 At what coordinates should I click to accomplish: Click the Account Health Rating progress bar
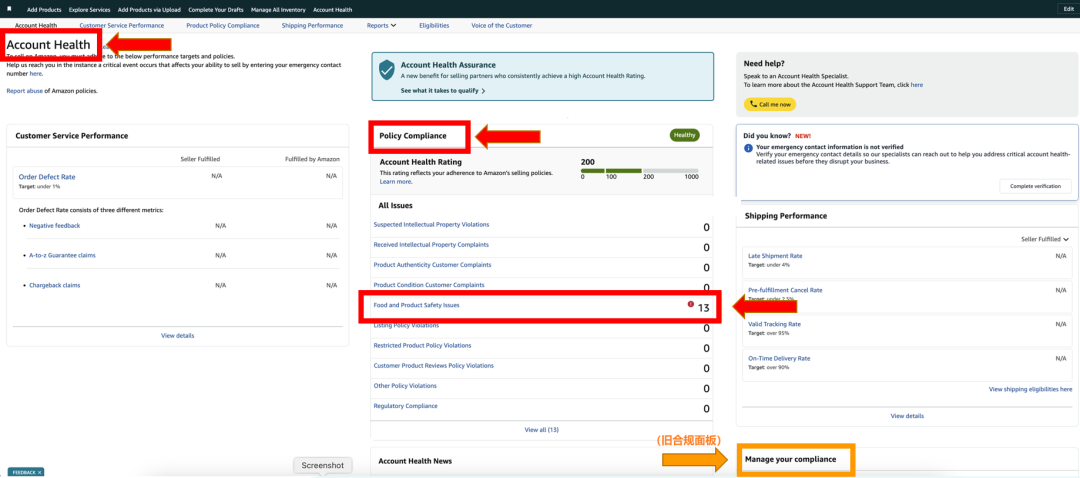click(639, 170)
